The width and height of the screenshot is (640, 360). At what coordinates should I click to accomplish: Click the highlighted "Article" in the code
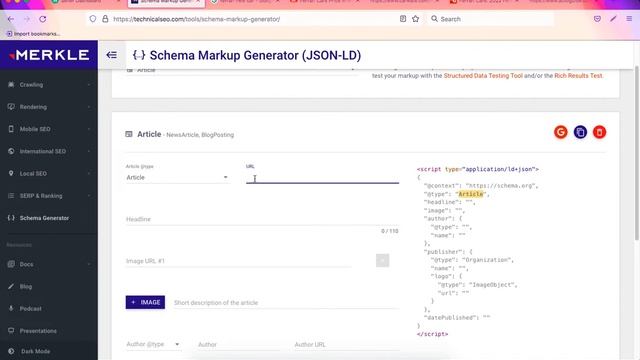[471, 194]
